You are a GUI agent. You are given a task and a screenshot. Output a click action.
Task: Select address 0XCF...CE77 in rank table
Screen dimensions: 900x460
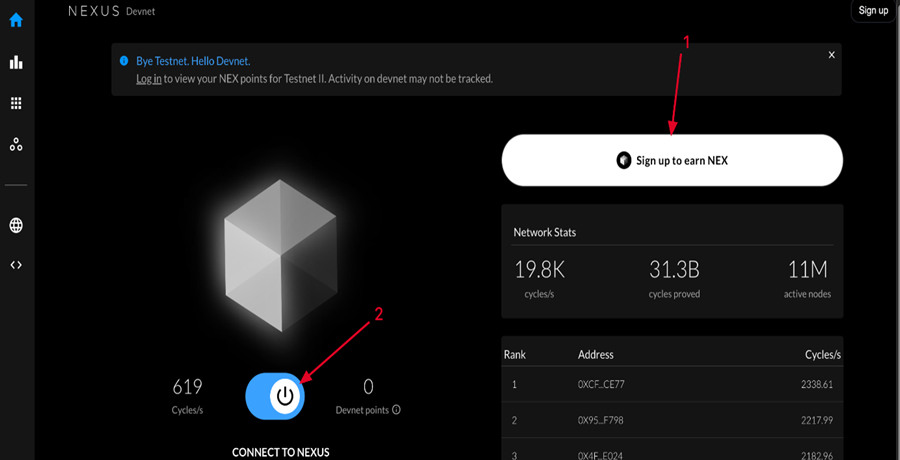[x=601, y=384]
